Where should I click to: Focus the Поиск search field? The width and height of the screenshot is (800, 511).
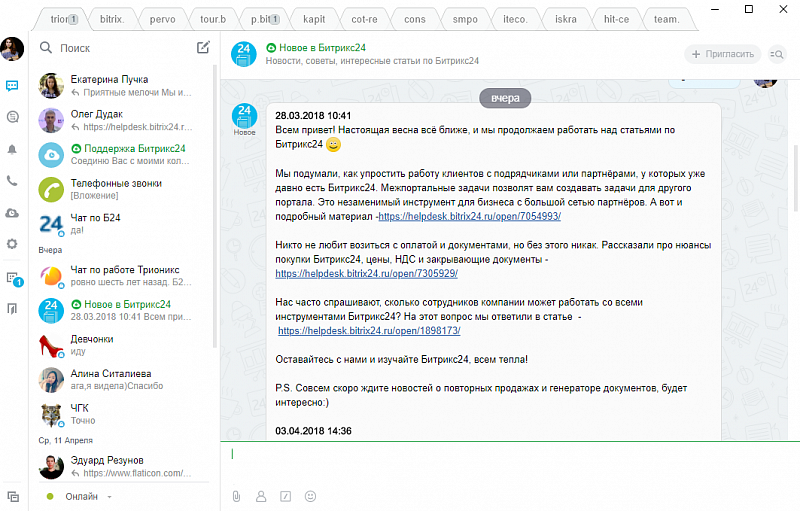pos(117,48)
